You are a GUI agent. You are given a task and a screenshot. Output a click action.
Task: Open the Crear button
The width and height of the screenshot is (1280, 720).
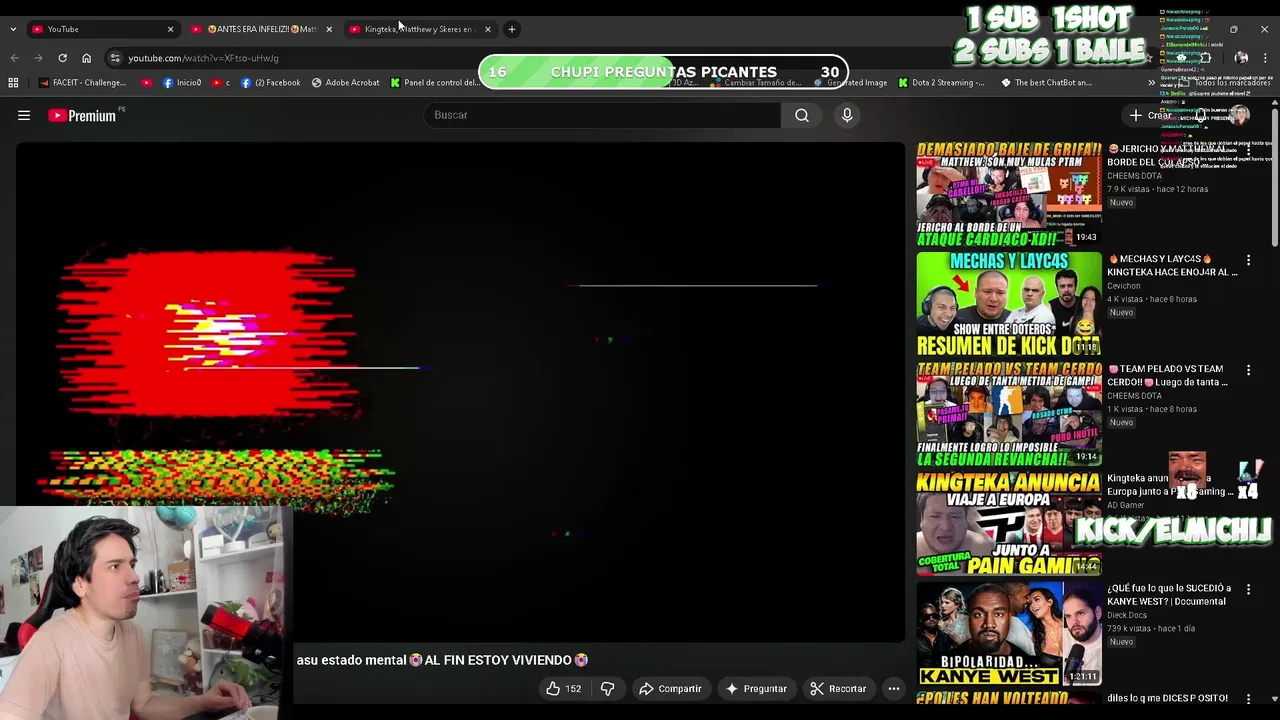click(1150, 115)
